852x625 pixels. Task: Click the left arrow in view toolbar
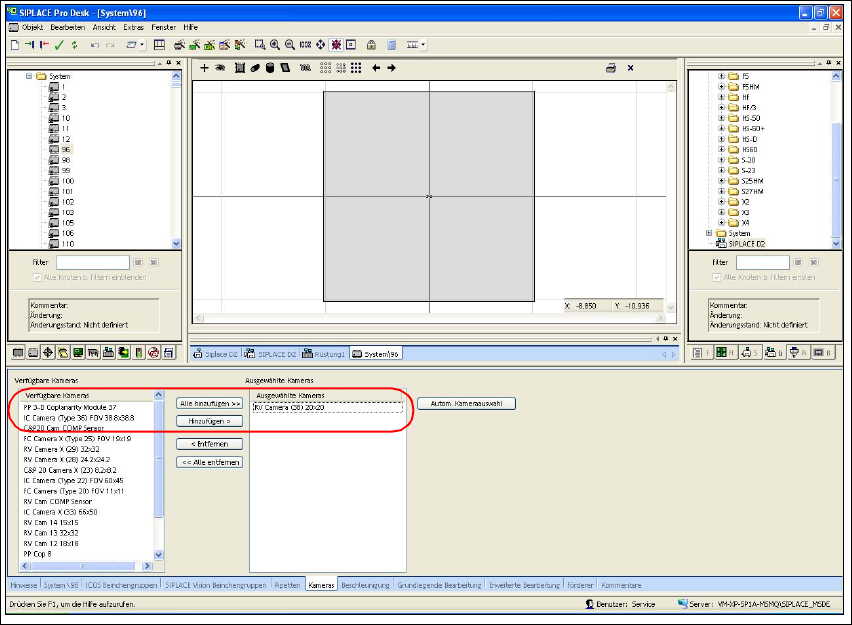(x=376, y=68)
